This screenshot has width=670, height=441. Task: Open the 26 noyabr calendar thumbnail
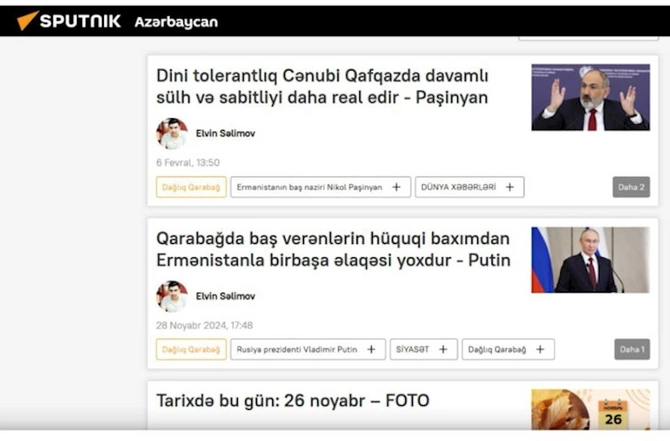coord(591,409)
